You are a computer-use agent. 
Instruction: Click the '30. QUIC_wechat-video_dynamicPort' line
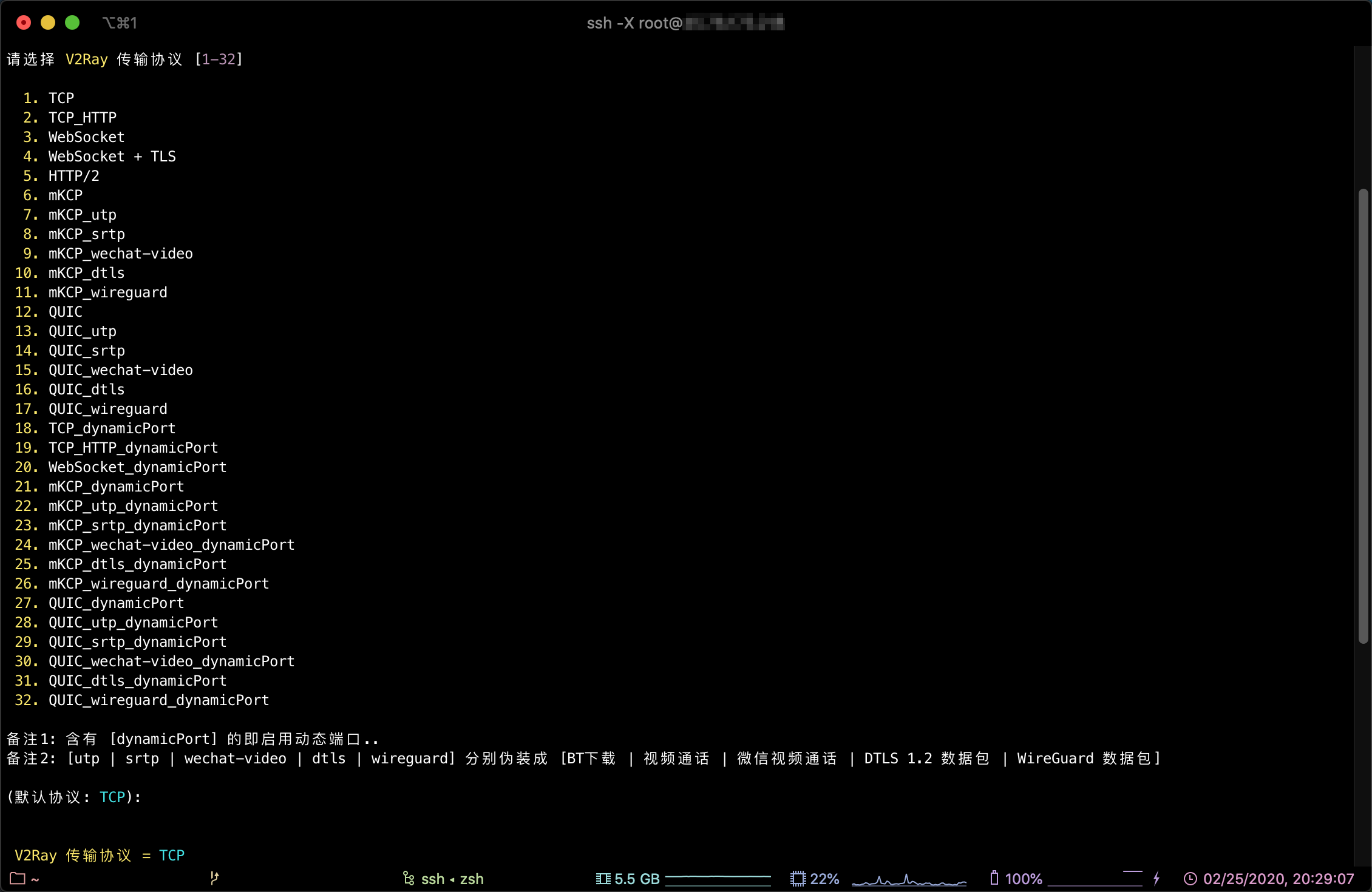tap(155, 661)
